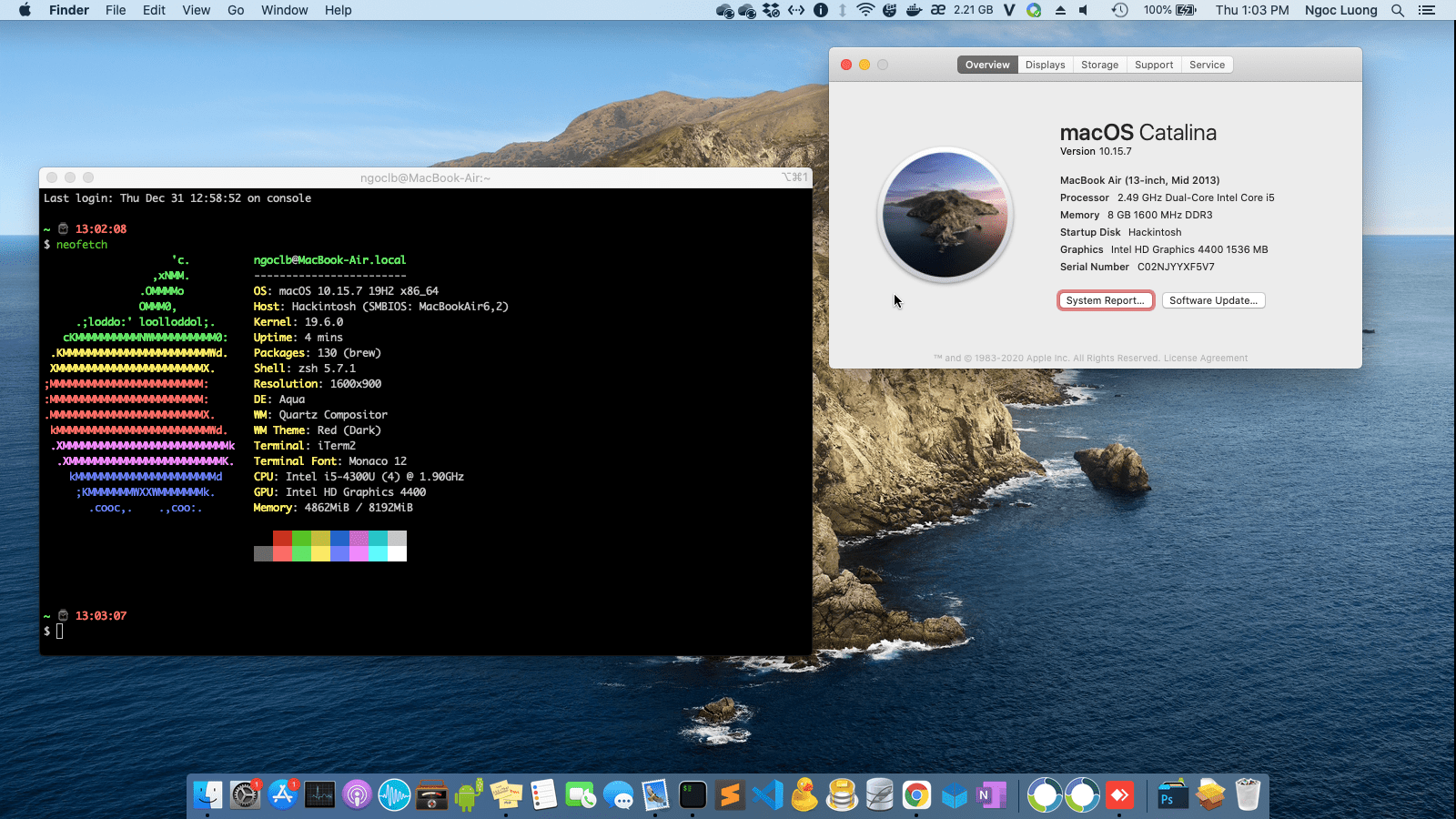Screen dimensions: 1456x819
Task: Open the Window menu
Action: click(284, 10)
